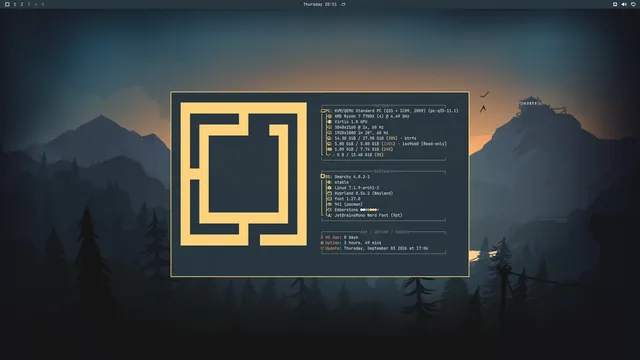This screenshot has height=360, width=640.
Task: Click the 3840x2160 resolution text
Action: tap(359, 127)
